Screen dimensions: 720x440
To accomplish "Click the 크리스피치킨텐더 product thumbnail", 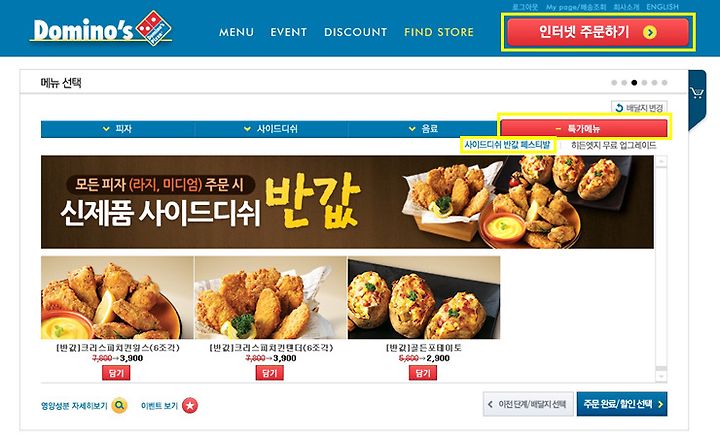I will 270,298.
